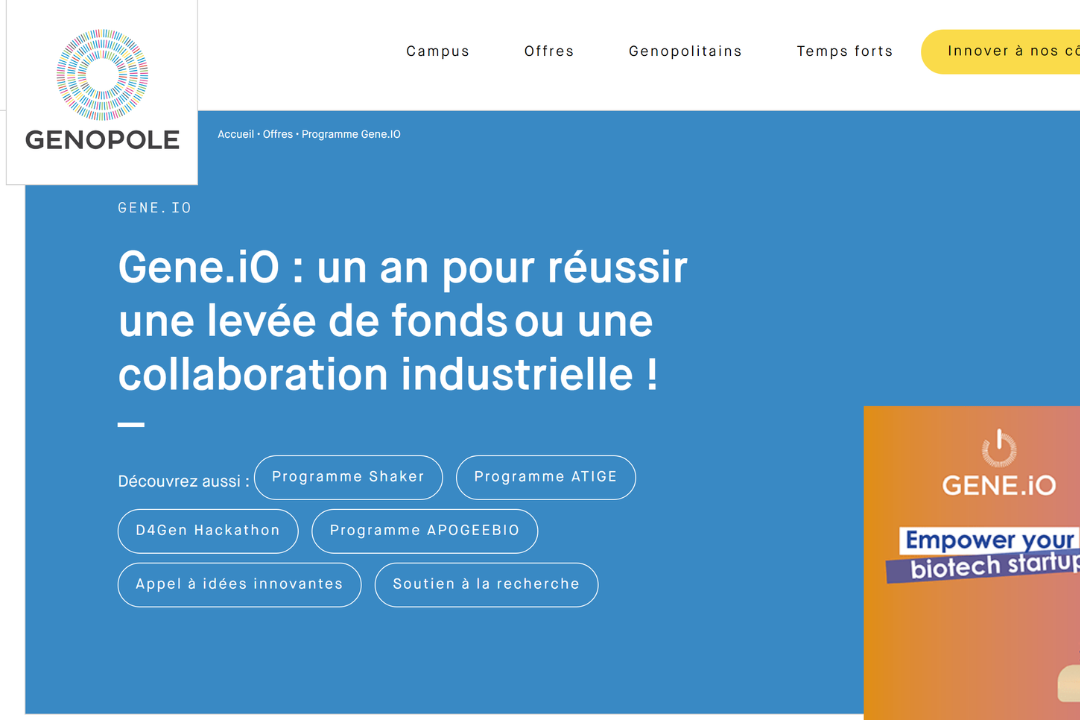Open the D4Gen Hackathon link
Viewport: 1080px width, 720px height.
point(208,531)
